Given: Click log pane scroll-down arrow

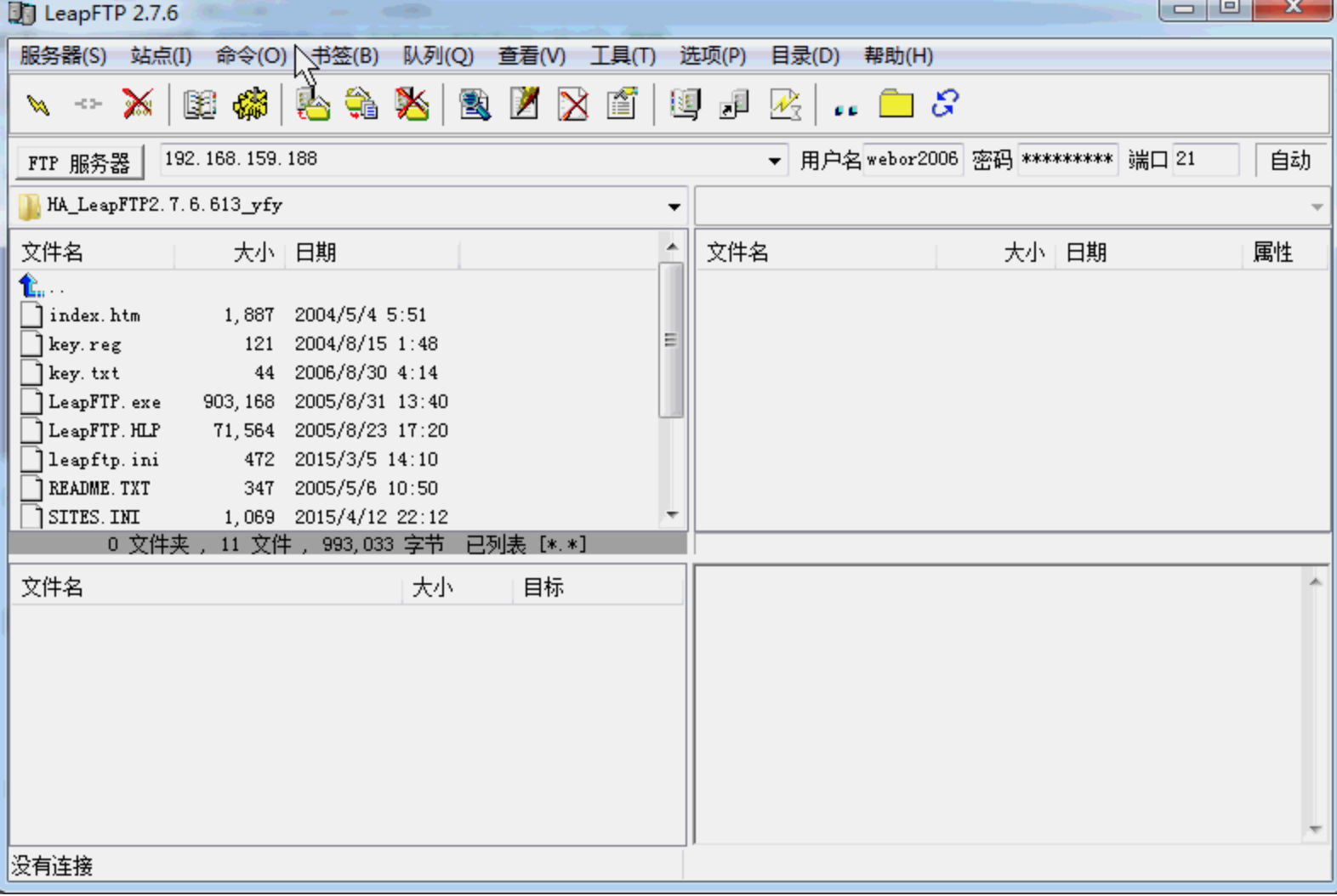Looking at the screenshot, I should pyautogui.click(x=1315, y=829).
